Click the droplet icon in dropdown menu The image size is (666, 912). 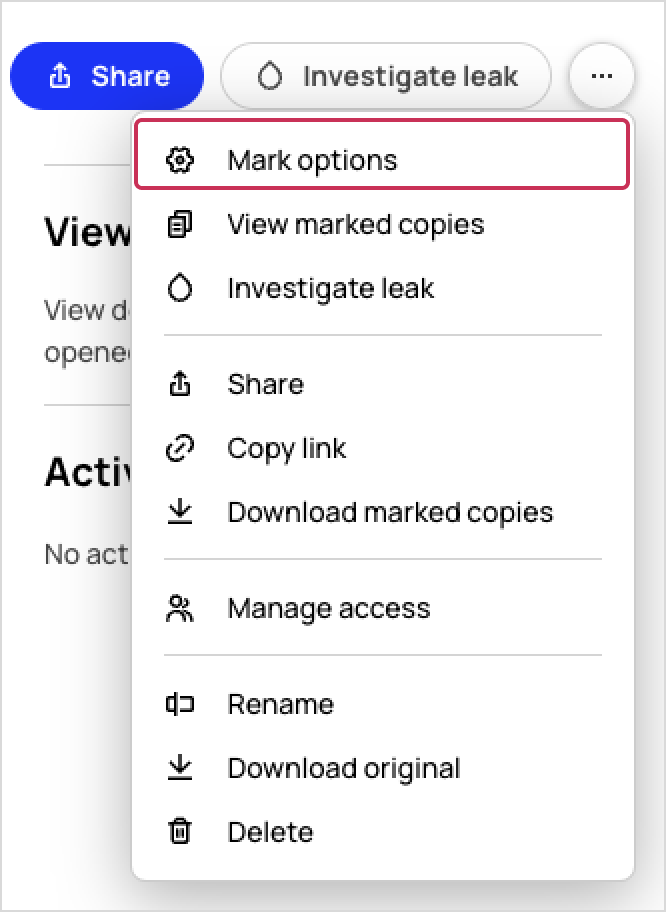pyautogui.click(x=180, y=288)
